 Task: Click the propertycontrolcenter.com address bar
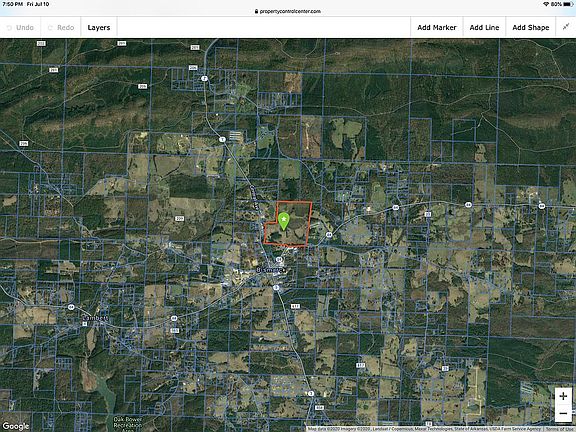pos(288,11)
